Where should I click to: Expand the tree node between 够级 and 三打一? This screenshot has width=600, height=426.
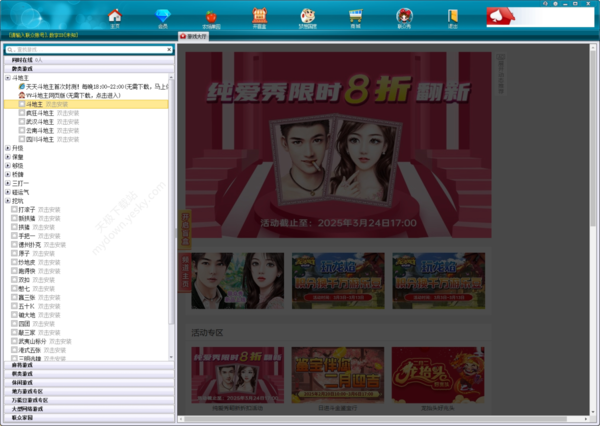point(8,174)
